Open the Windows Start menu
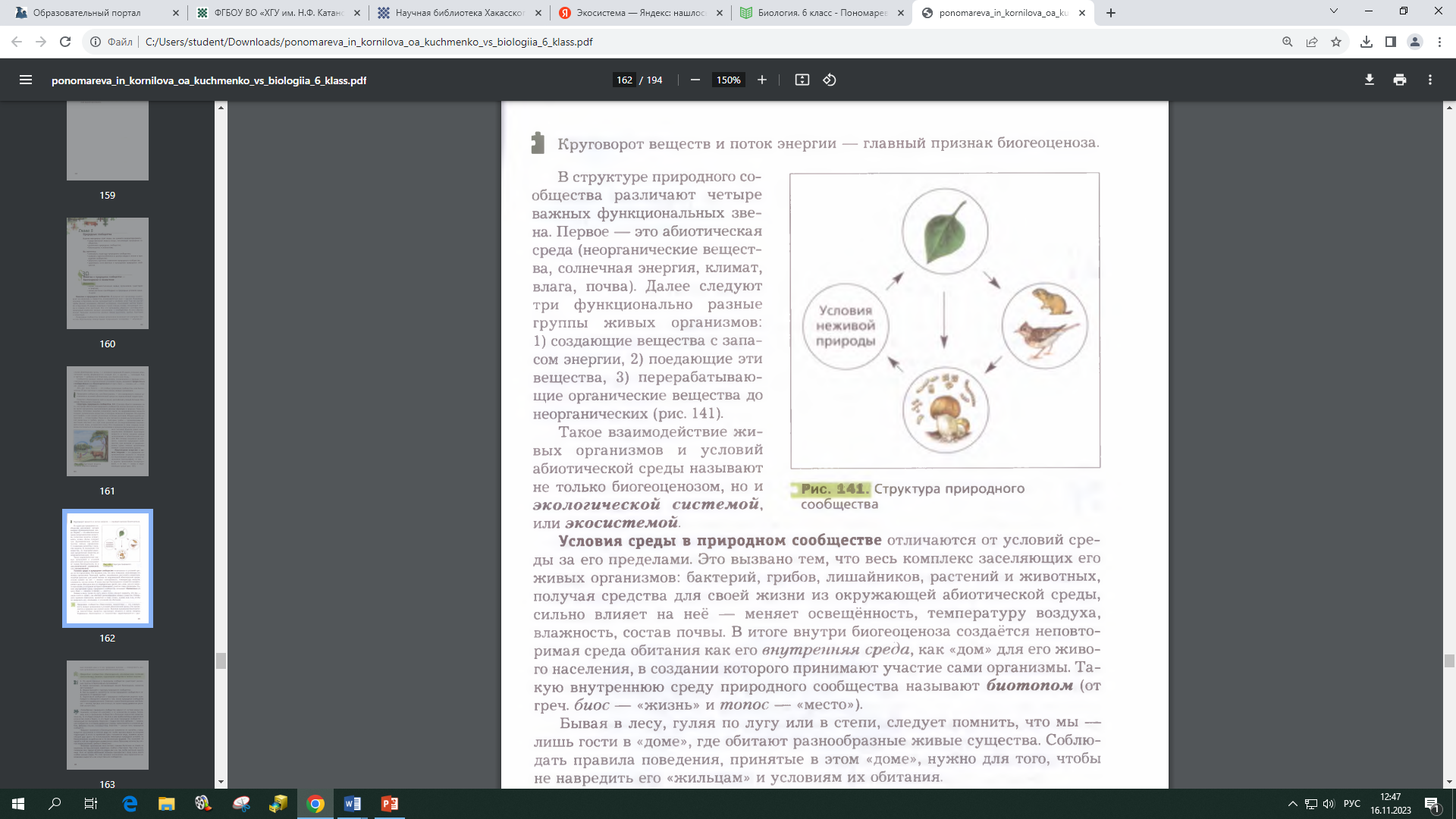 click(x=18, y=804)
